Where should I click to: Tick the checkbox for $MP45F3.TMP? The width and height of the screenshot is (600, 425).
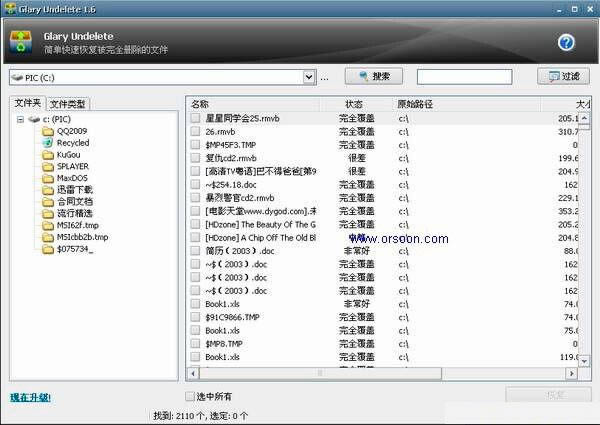196,145
